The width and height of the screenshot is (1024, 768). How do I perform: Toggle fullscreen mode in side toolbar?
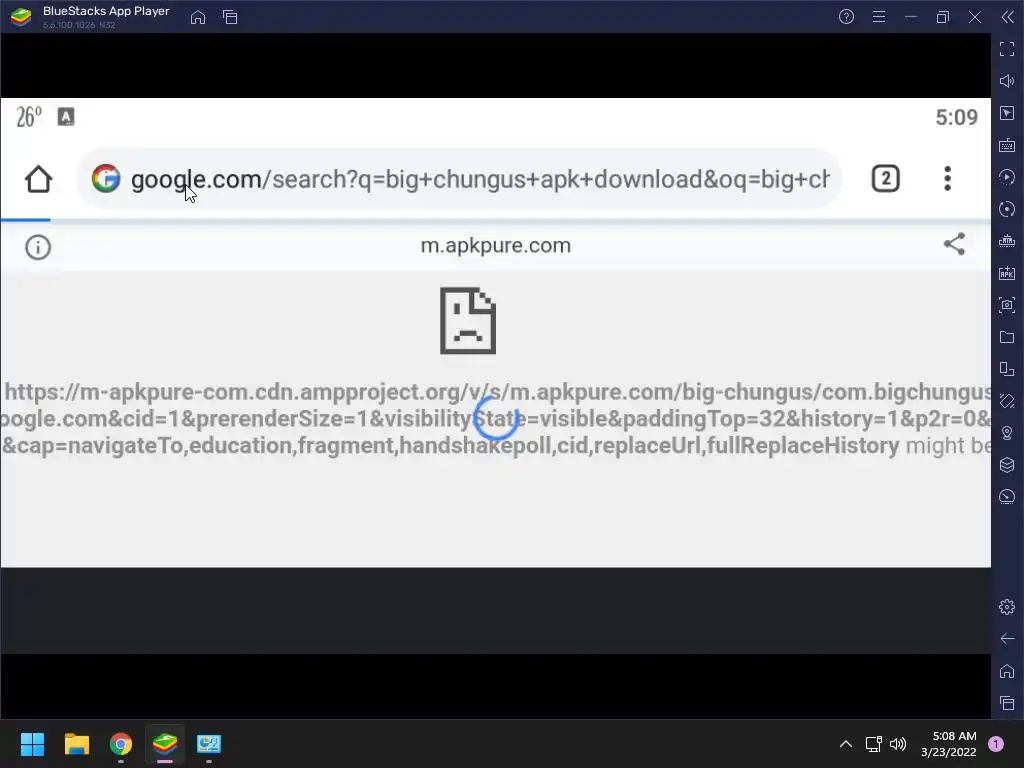click(x=1007, y=49)
